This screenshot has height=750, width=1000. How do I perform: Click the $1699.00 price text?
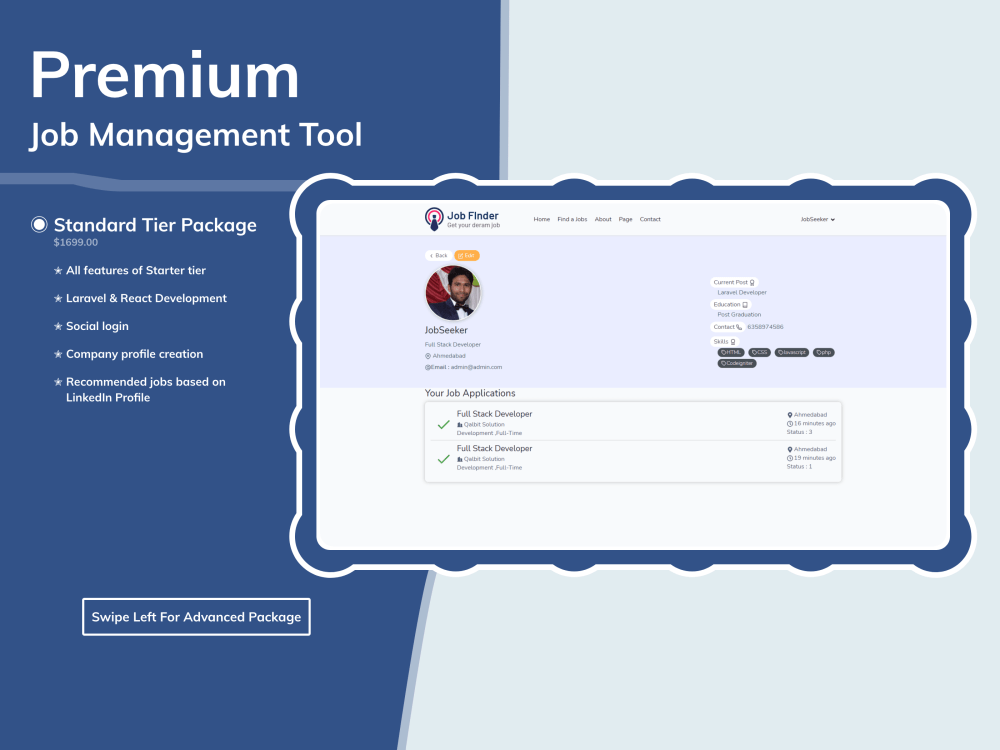click(x=76, y=242)
